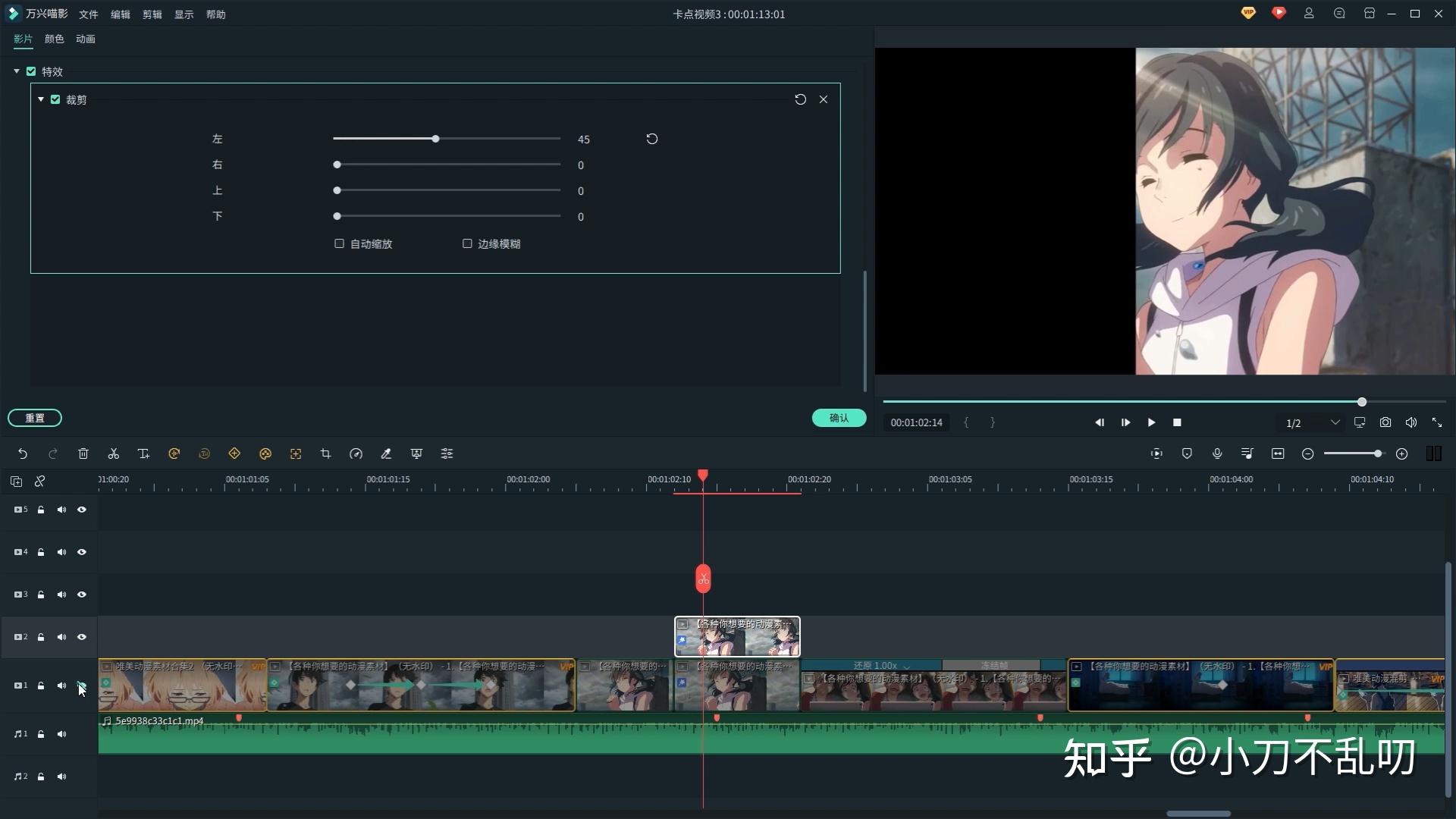1456x819 pixels.
Task: Switch to the 动画 tab
Action: pyautogui.click(x=86, y=39)
